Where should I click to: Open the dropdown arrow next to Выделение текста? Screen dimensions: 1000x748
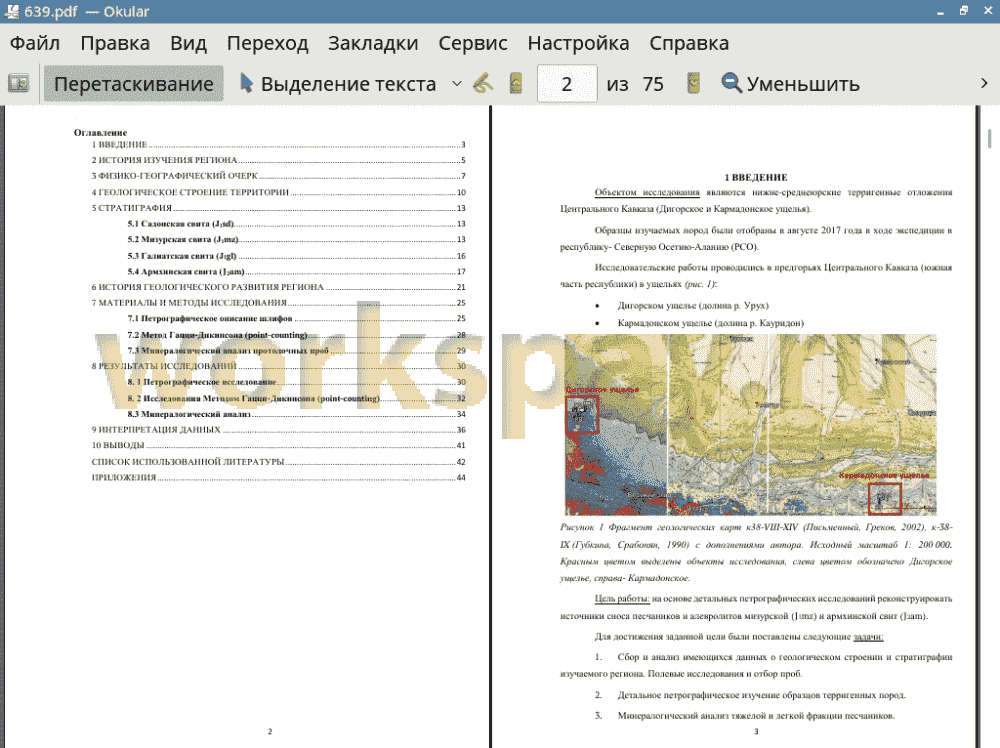[457, 84]
